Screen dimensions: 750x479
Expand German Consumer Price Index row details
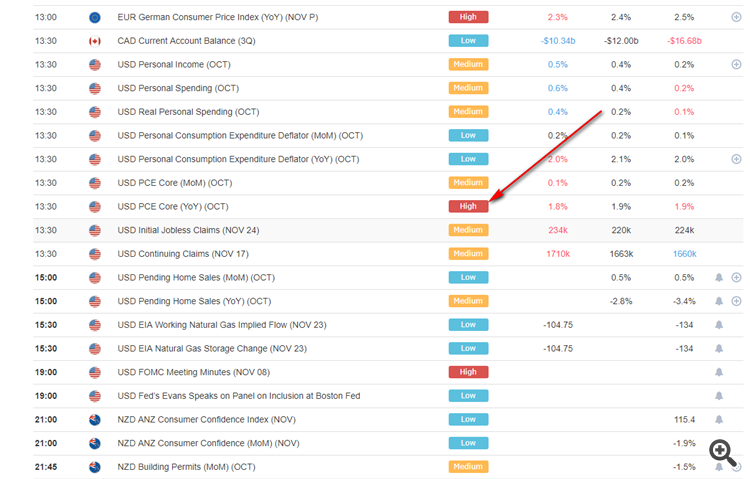click(x=736, y=17)
